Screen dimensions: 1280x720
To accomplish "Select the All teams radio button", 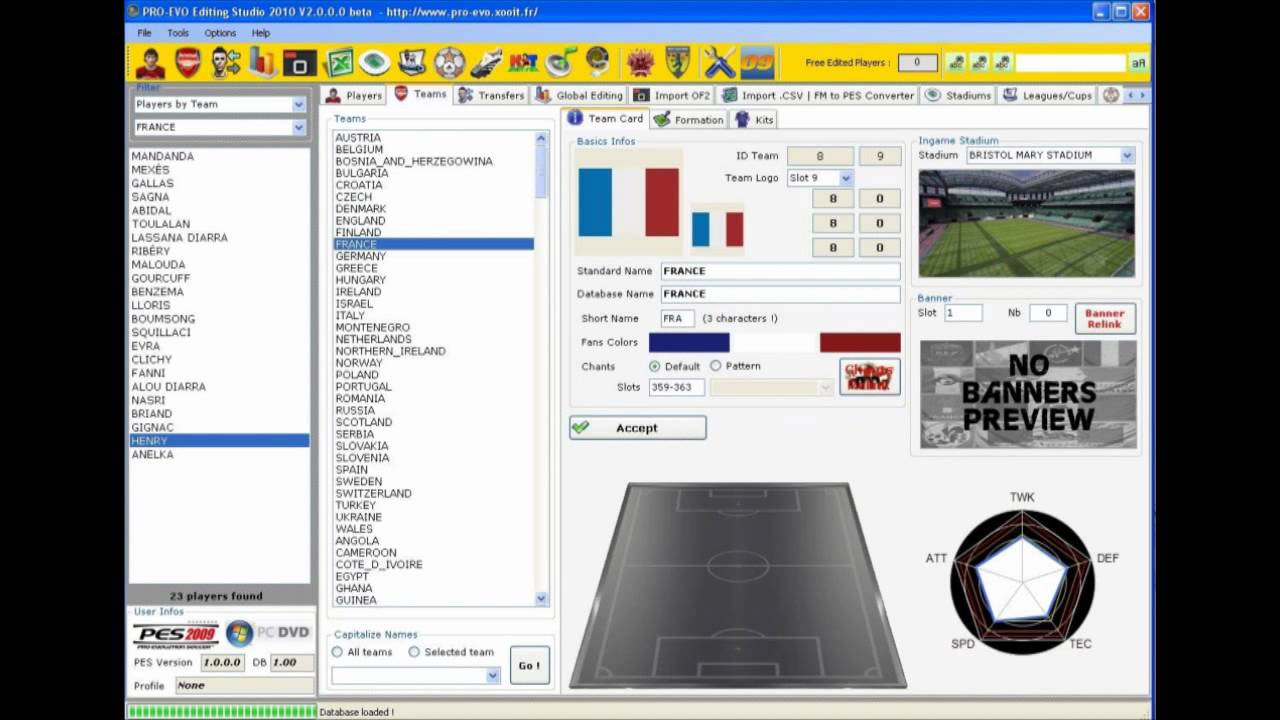I will tap(337, 652).
